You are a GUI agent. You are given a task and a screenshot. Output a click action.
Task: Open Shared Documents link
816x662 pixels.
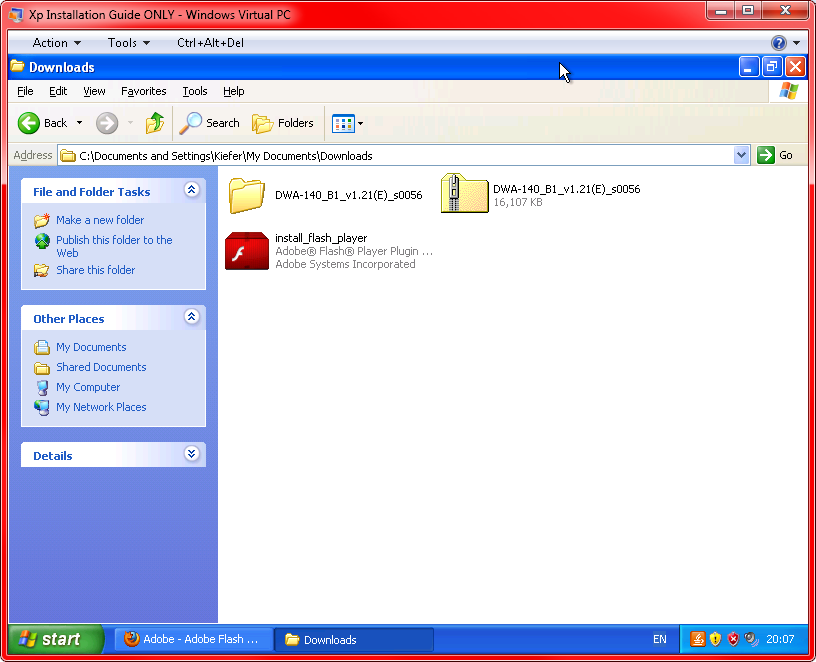(x=101, y=367)
